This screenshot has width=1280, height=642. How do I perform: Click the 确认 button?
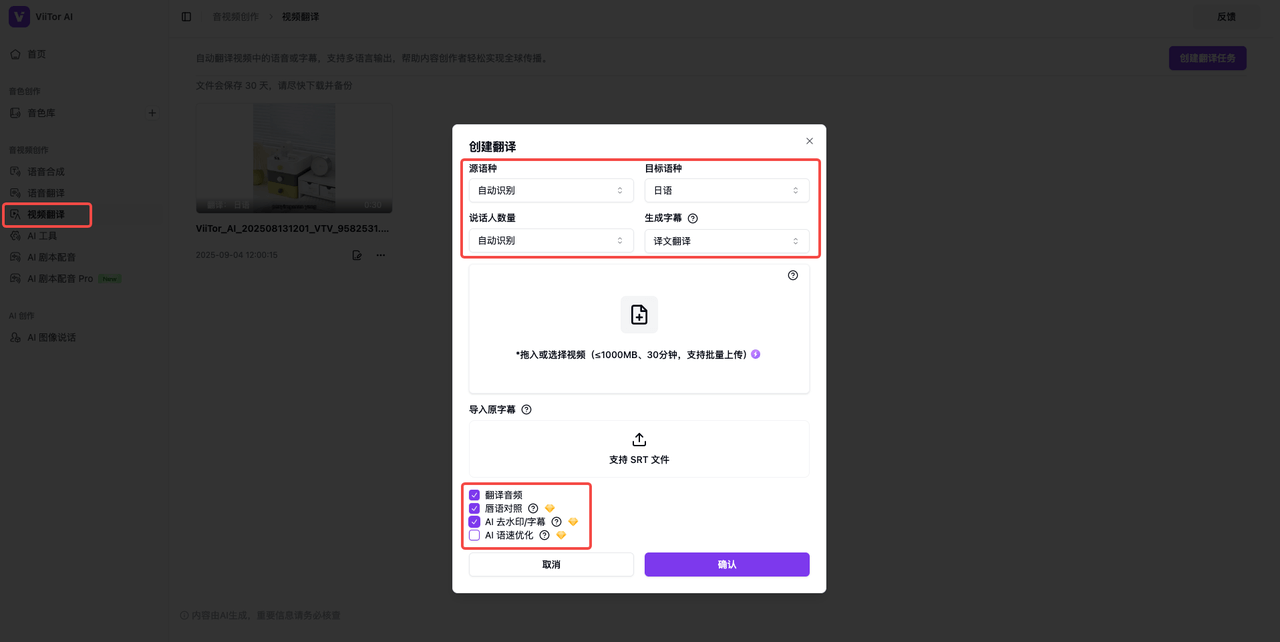[727, 565]
